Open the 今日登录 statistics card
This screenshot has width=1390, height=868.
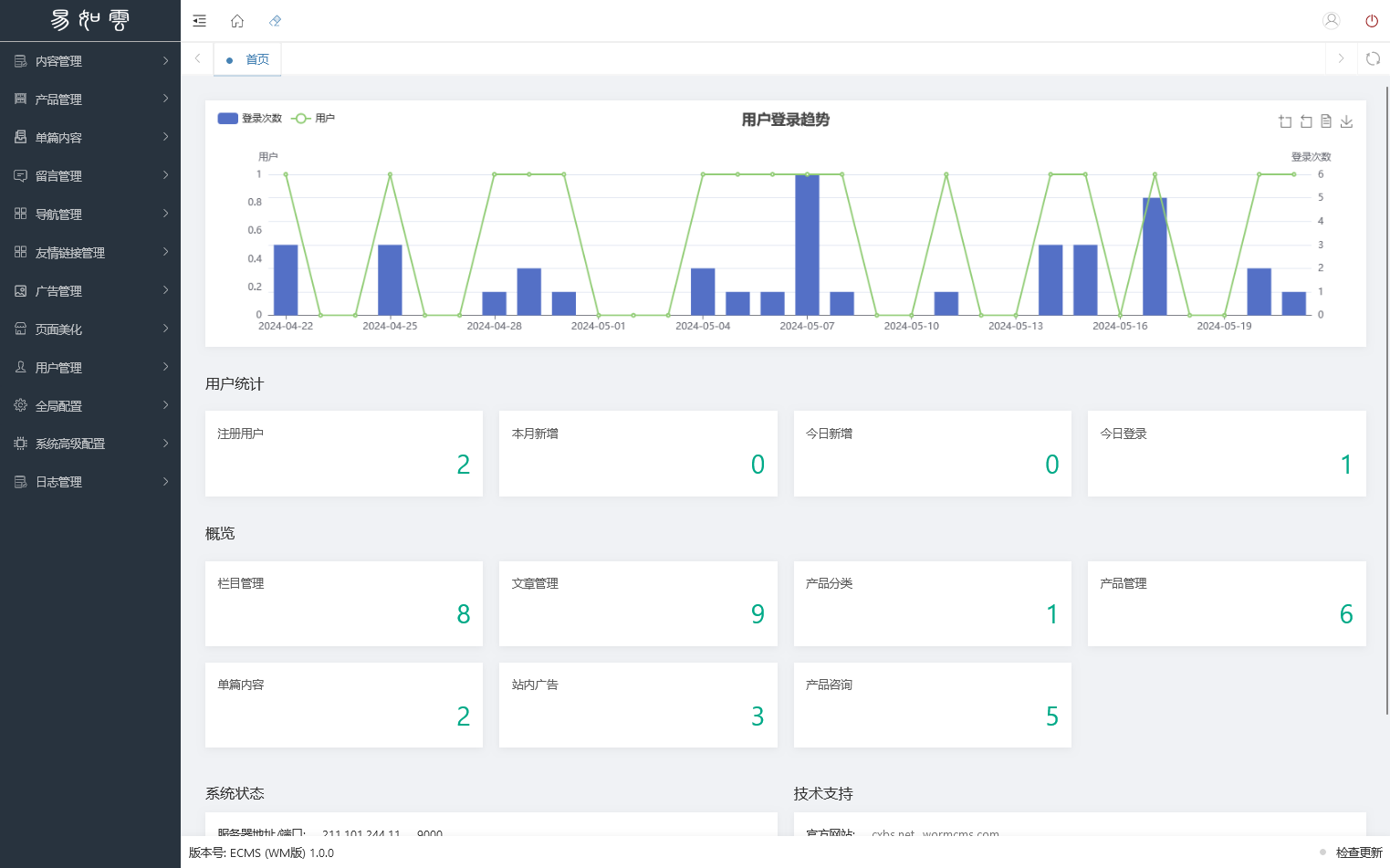1227,454
